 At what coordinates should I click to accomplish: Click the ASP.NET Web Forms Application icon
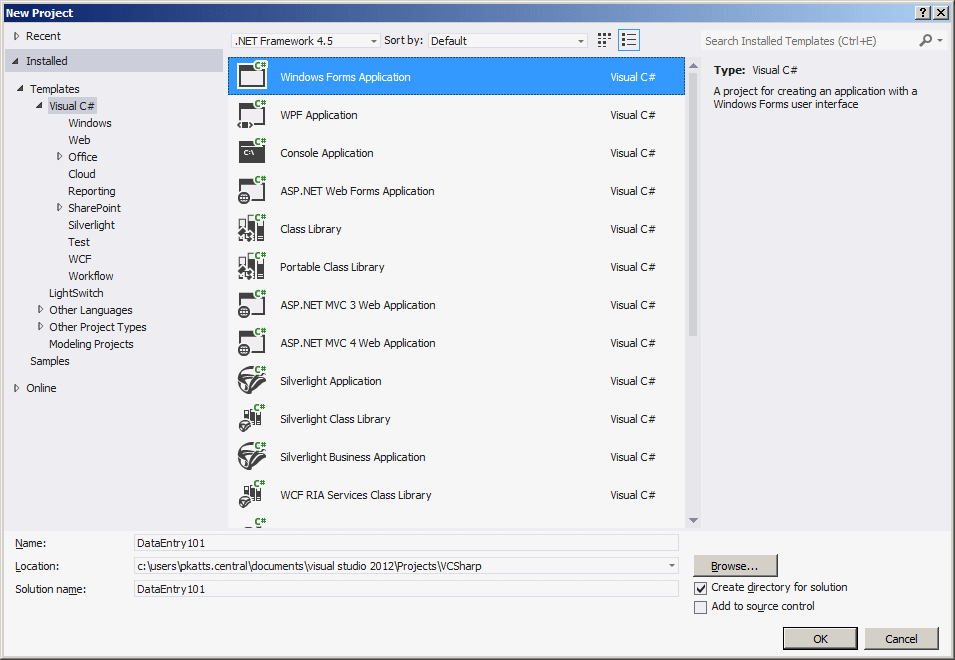tap(252, 191)
